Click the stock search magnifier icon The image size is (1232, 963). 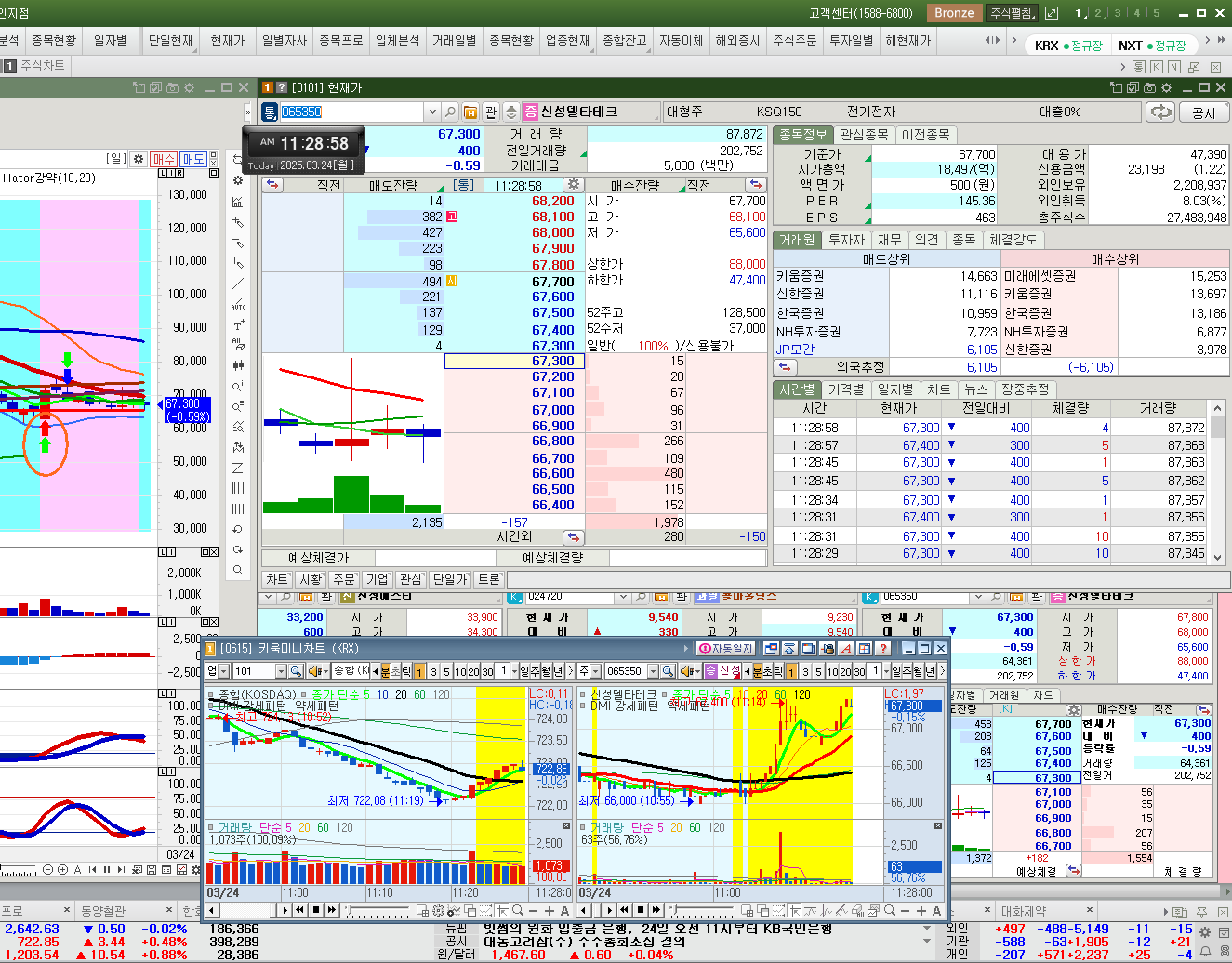pos(450,112)
